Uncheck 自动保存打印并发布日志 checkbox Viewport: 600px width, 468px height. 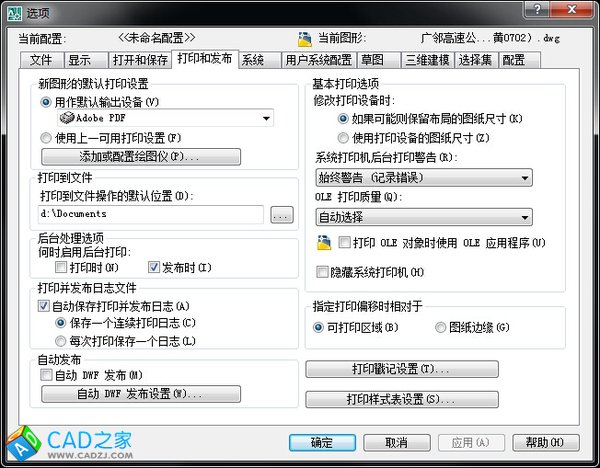[x=43, y=306]
